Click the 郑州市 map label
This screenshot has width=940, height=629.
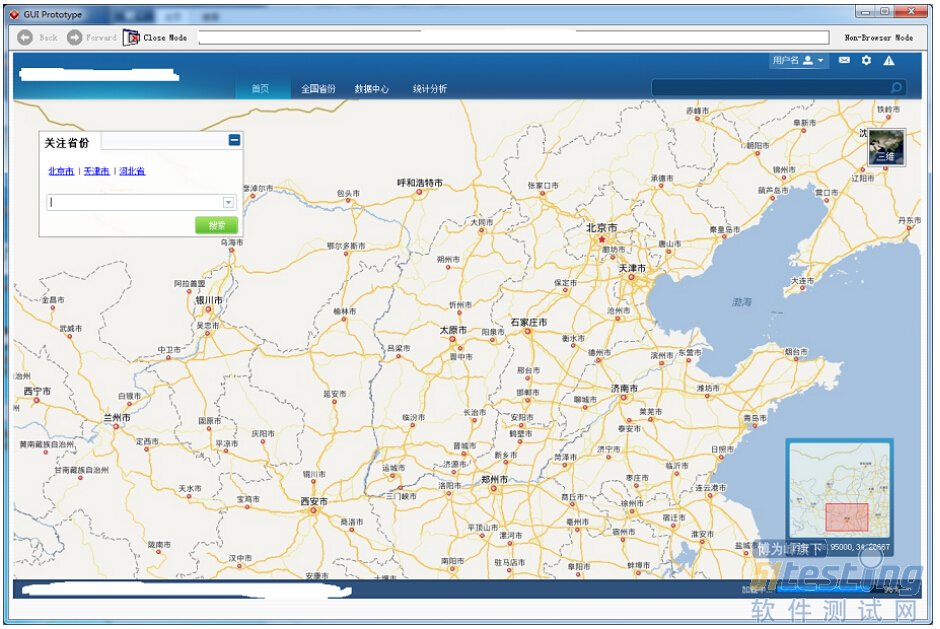click(495, 480)
